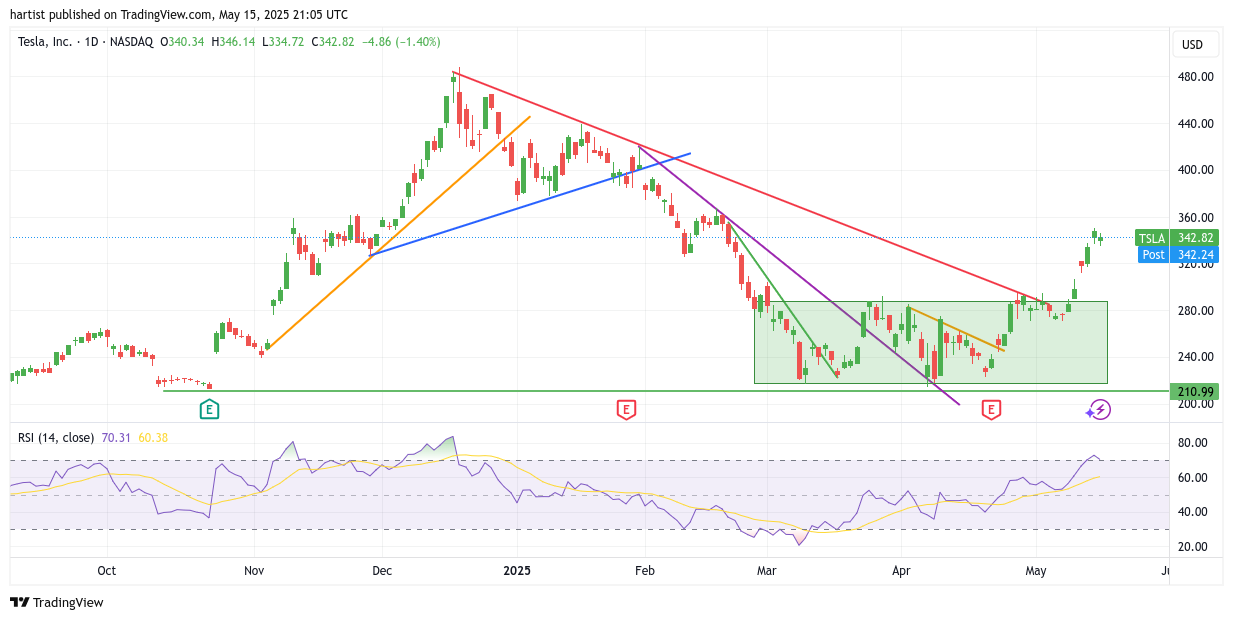Click the 20.00 RSI axis label
Viewport: 1233px width, 620px height.
pyautogui.click(x=1194, y=547)
